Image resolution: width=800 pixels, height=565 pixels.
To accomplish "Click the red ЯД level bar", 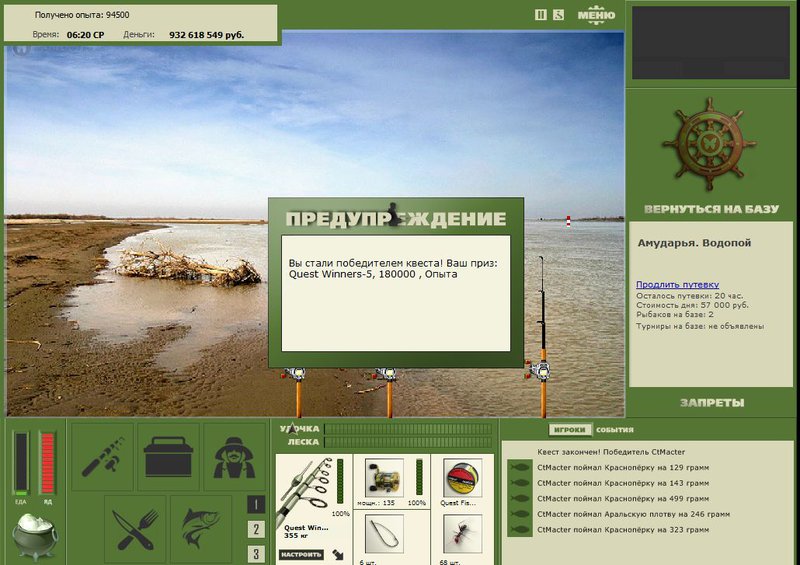I will [47, 463].
